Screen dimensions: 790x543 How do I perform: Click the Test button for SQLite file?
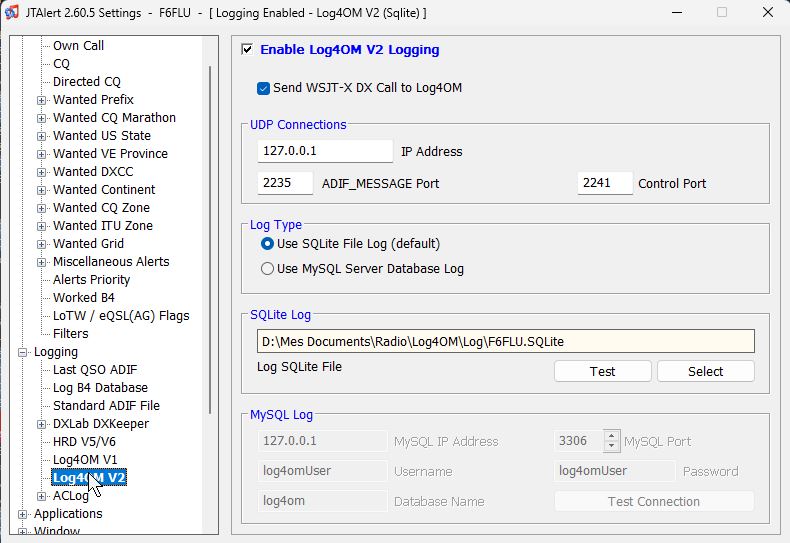click(x=603, y=372)
